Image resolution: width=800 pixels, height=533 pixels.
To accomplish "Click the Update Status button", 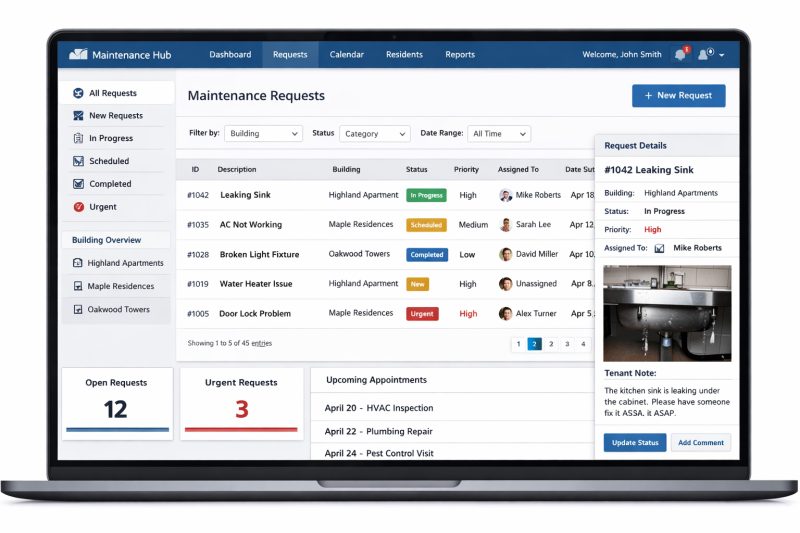I will click(635, 443).
